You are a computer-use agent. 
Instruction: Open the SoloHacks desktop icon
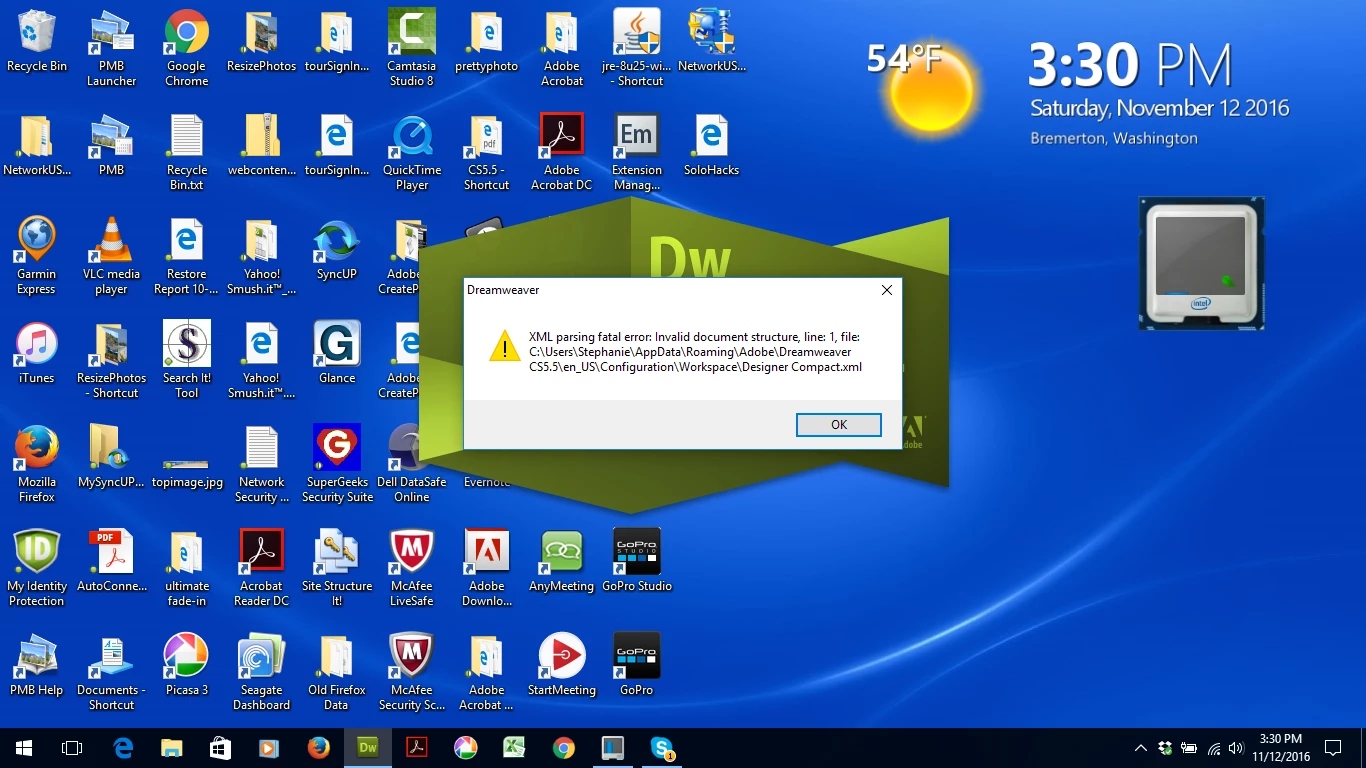[x=711, y=146]
